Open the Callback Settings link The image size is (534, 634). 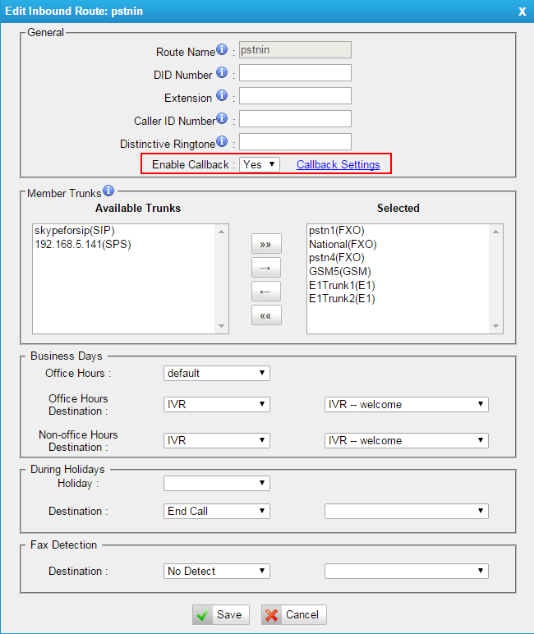(x=338, y=165)
